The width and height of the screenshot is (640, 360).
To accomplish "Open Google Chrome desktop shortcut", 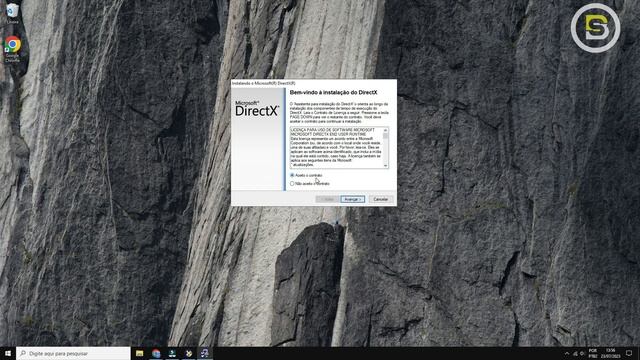I will tap(12, 49).
